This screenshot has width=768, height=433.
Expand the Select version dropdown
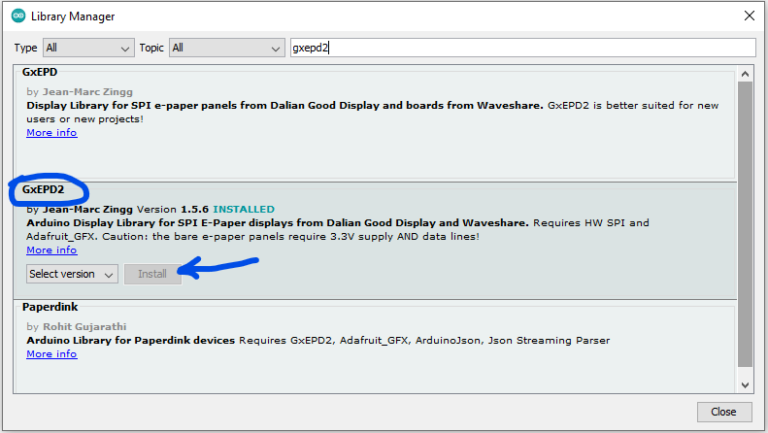click(x=71, y=274)
